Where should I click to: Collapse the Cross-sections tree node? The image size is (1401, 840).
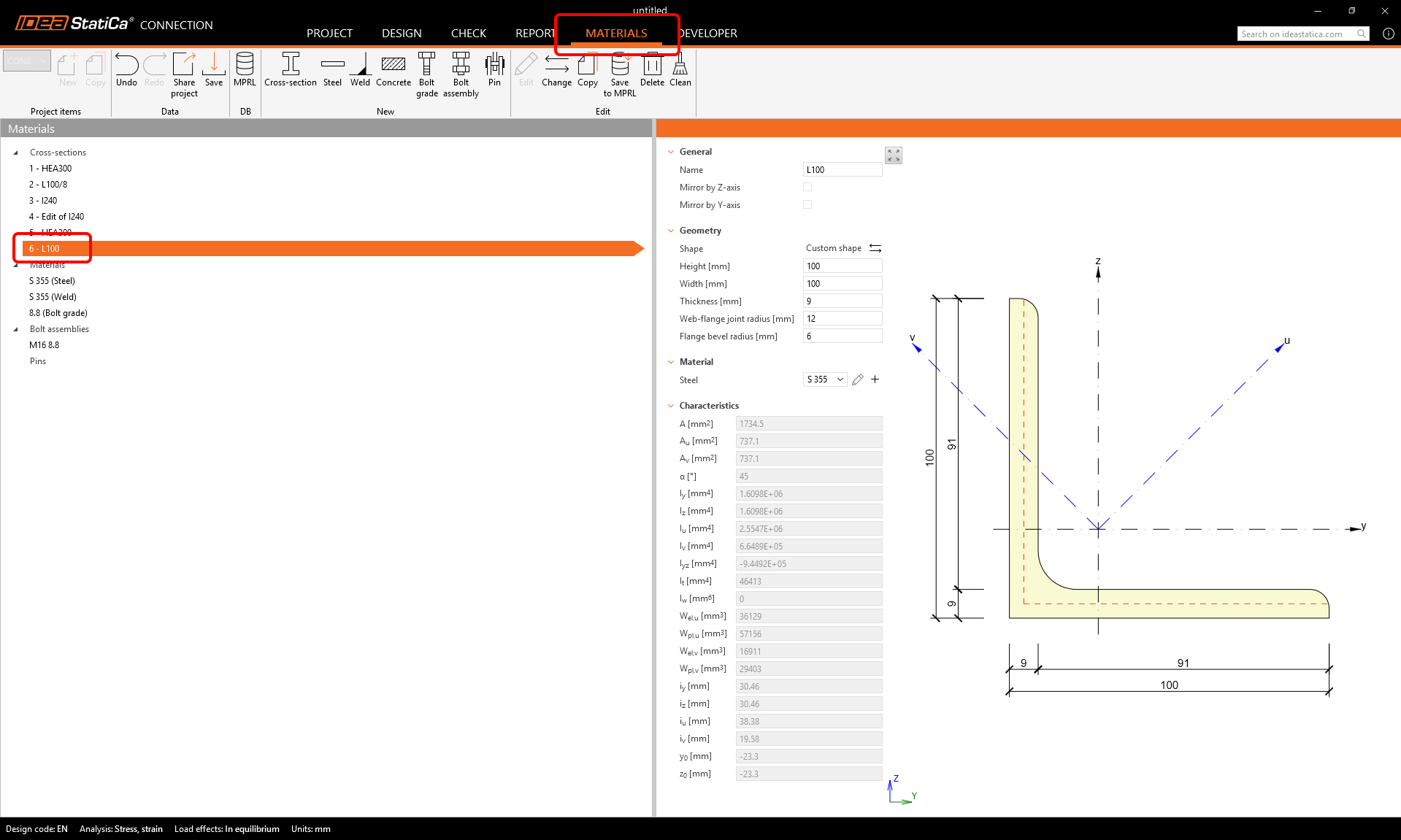pos(16,153)
